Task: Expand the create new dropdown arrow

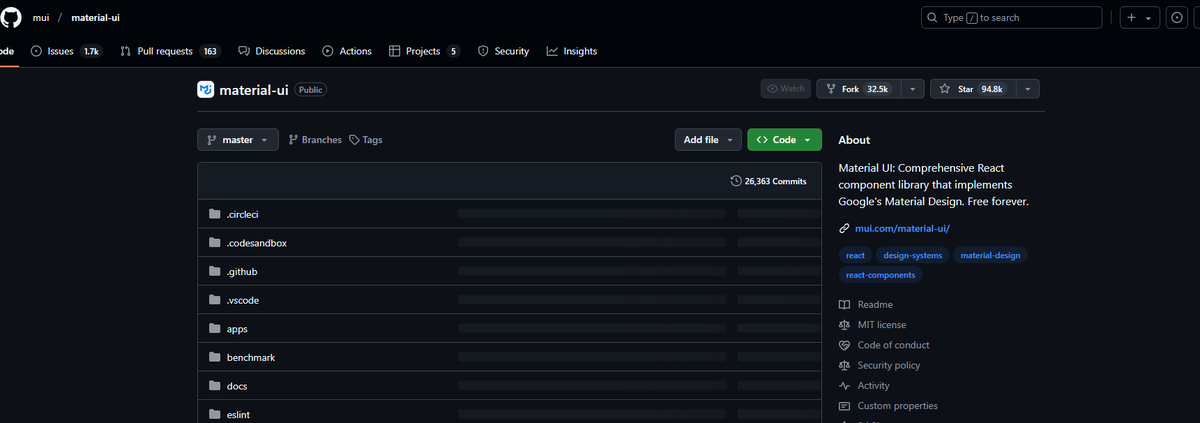Action: point(1148,18)
